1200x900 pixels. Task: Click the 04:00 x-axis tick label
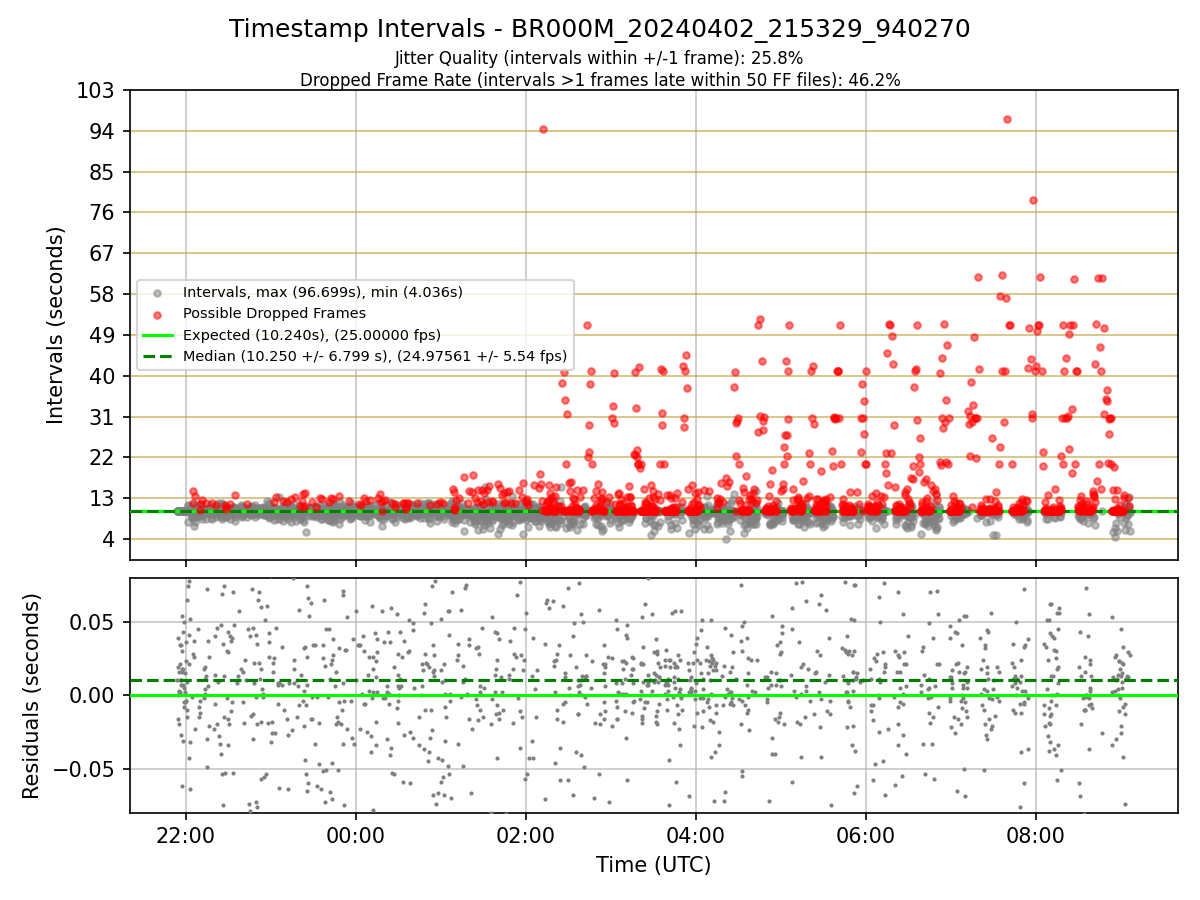pyautogui.click(x=695, y=834)
